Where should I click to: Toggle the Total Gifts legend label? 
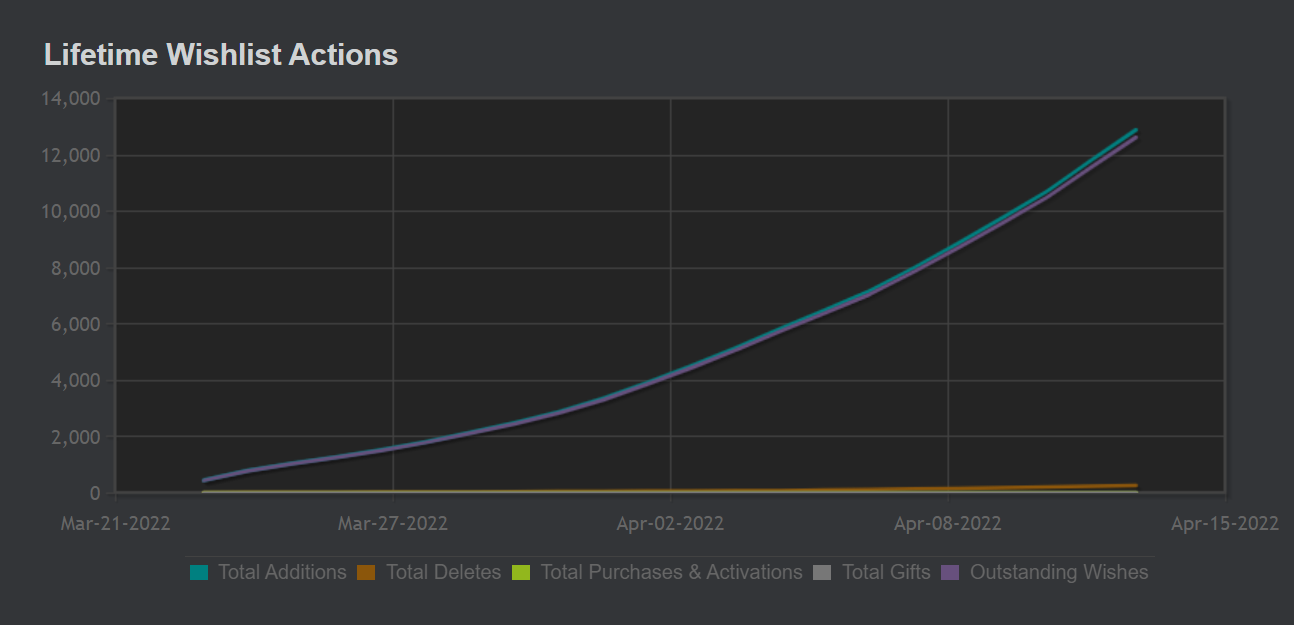click(886, 573)
